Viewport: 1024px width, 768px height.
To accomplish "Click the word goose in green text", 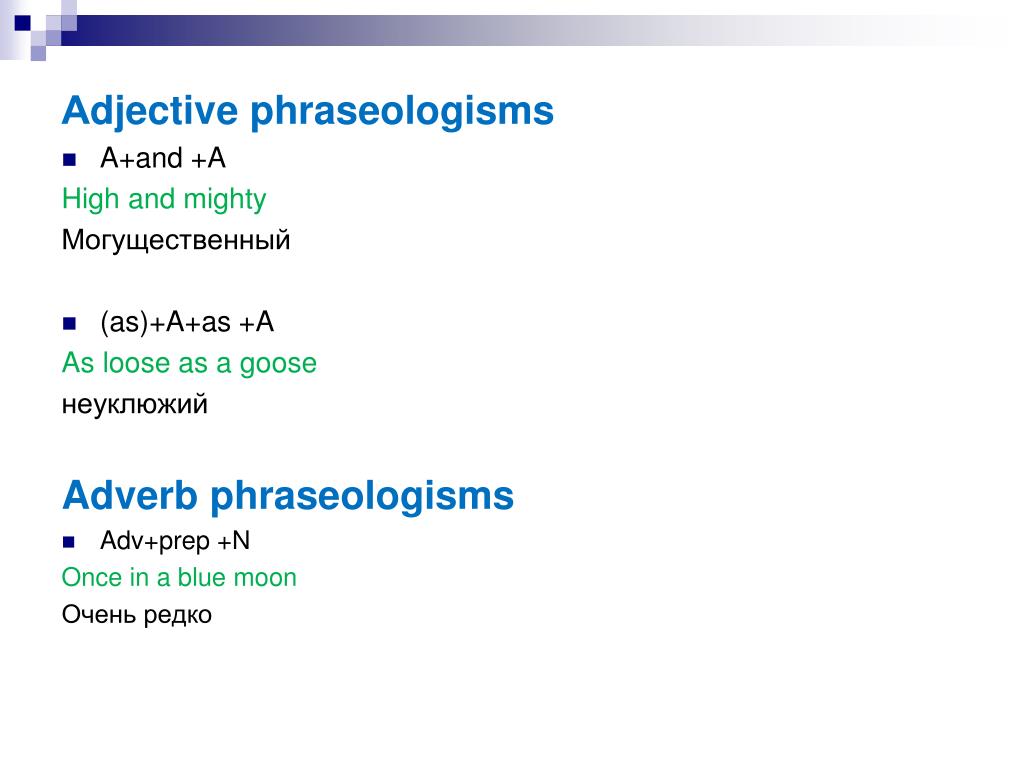I will click(x=278, y=364).
